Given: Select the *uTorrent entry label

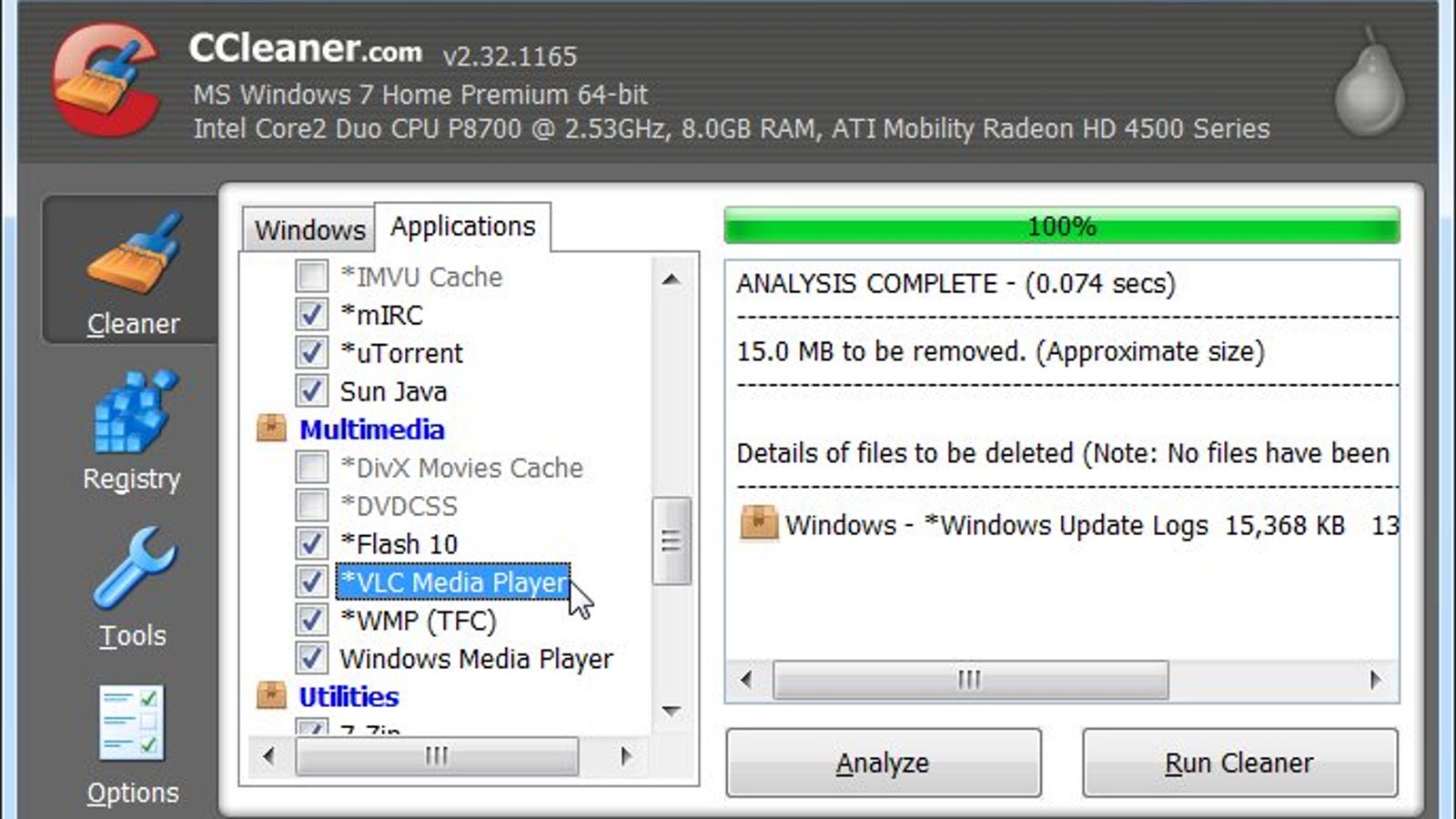Looking at the screenshot, I should [x=401, y=353].
